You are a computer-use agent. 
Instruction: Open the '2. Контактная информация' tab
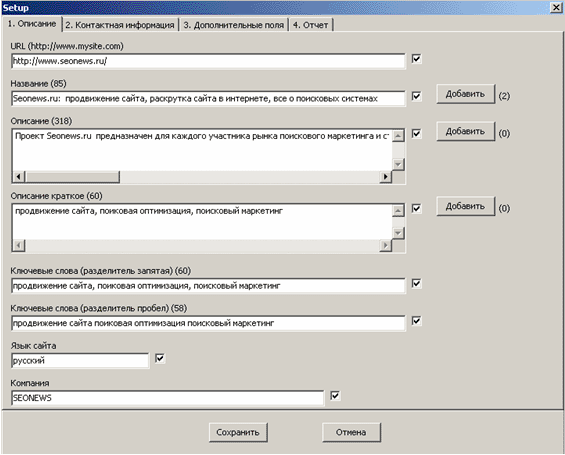pos(120,25)
